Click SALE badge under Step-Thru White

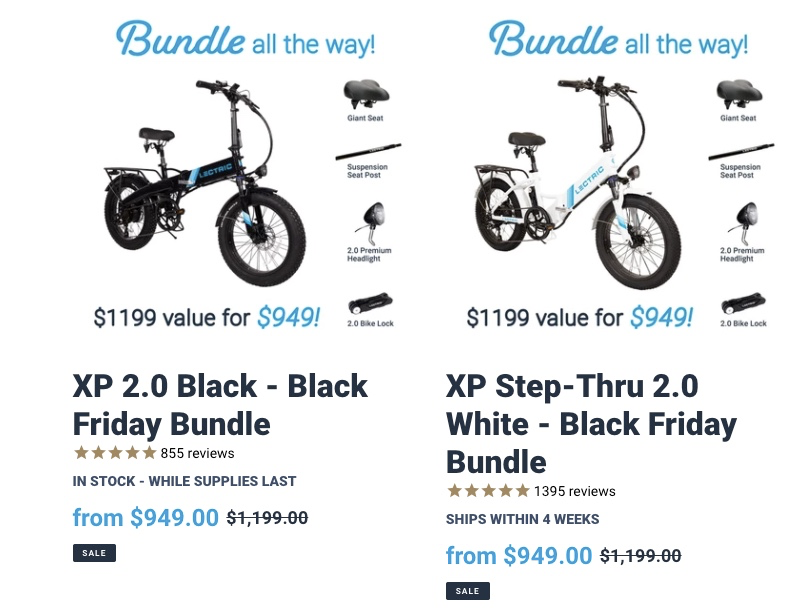(467, 590)
